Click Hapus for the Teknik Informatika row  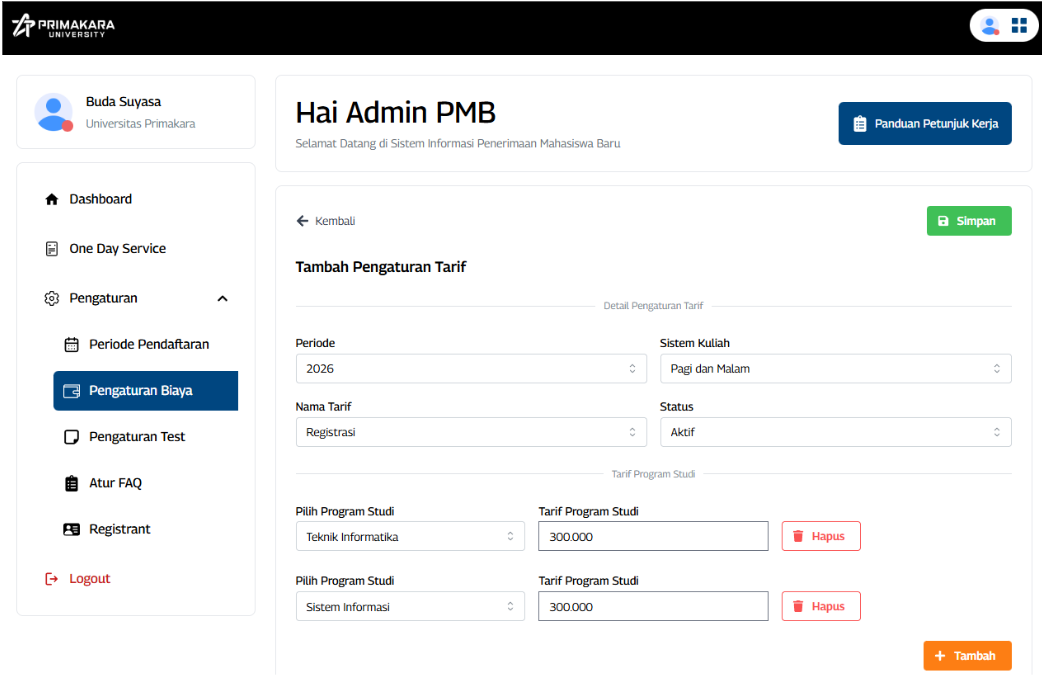pos(820,536)
